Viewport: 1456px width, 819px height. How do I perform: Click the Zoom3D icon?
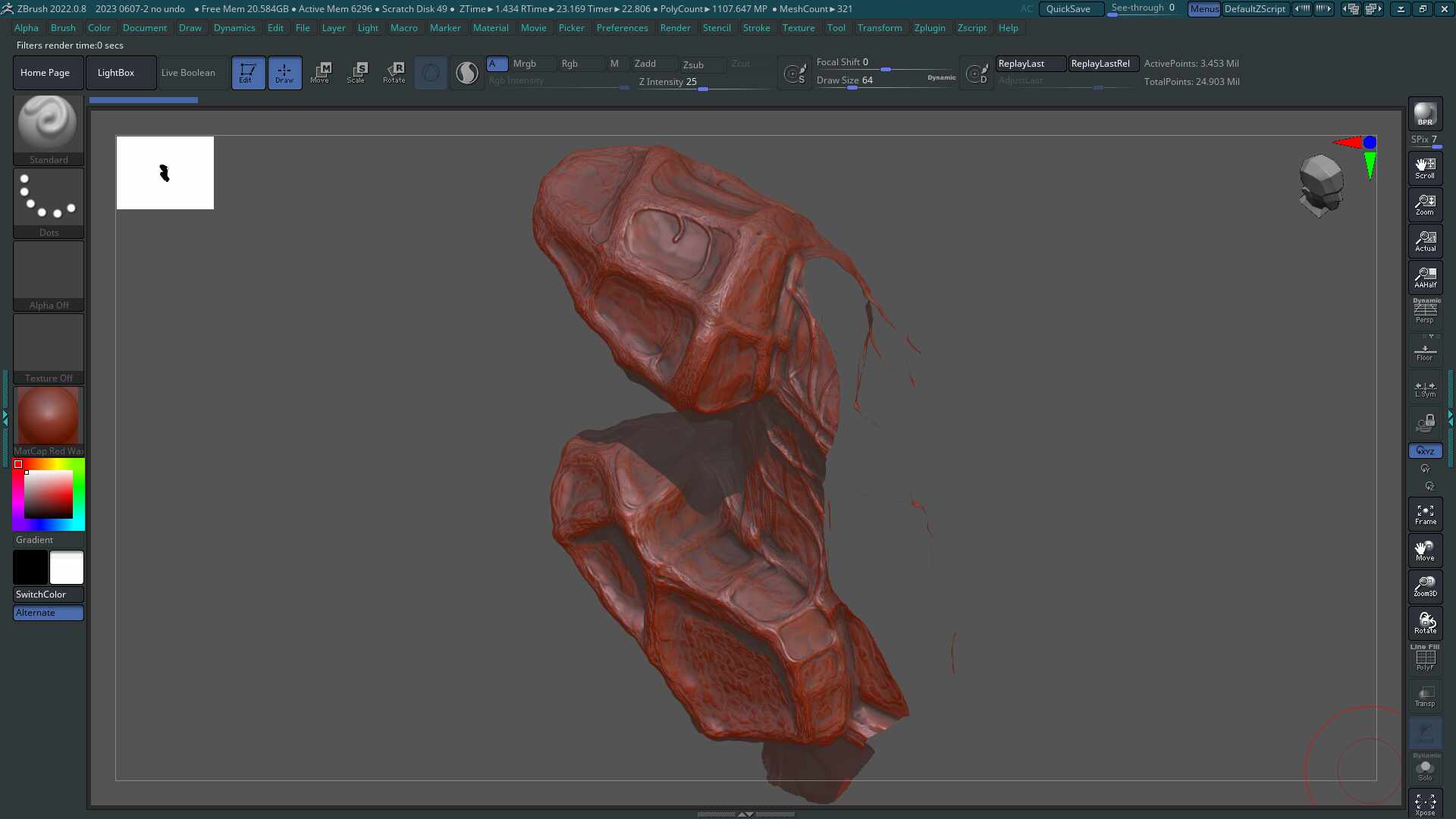pyautogui.click(x=1425, y=586)
